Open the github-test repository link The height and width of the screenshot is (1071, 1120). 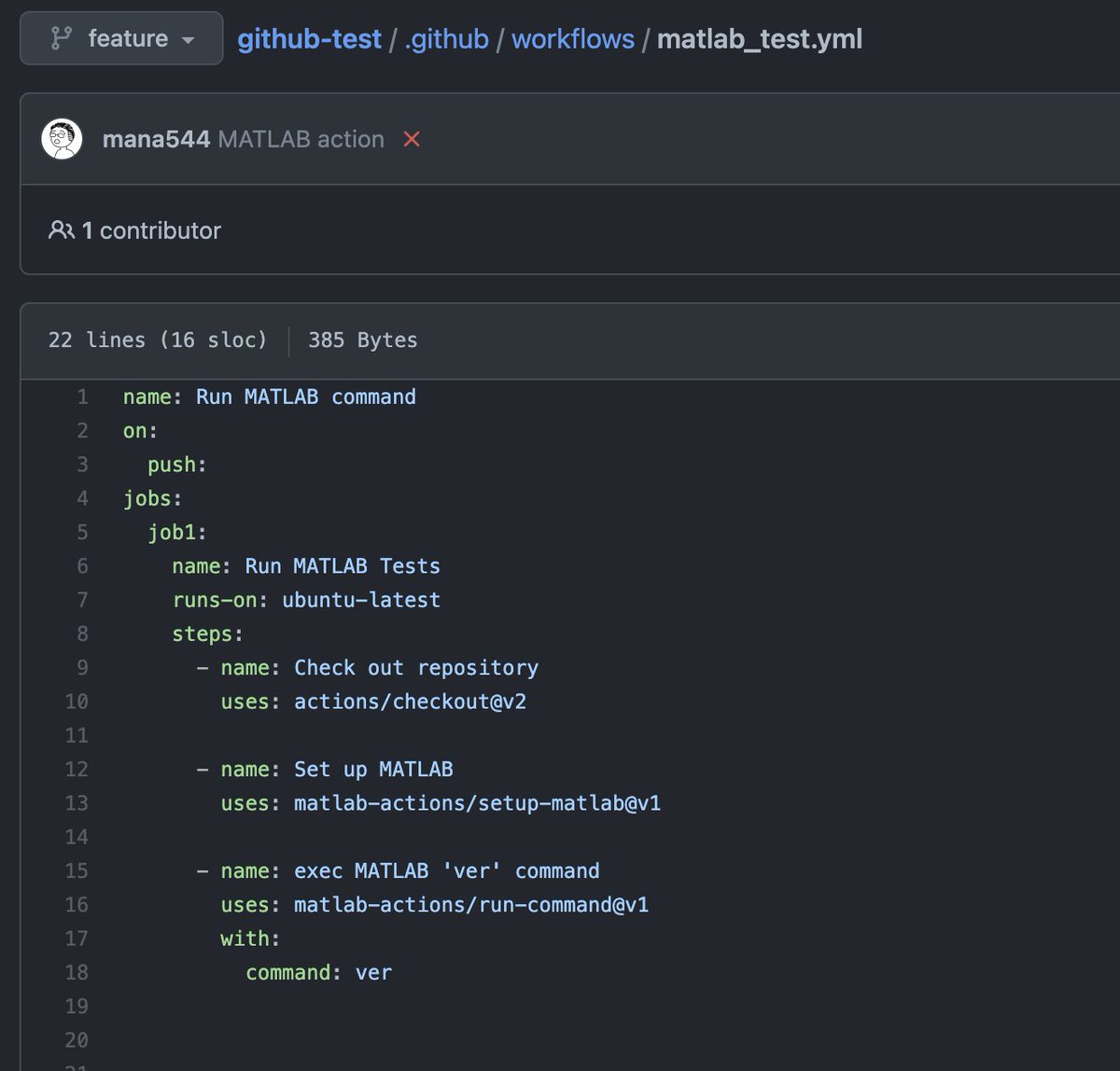point(309,39)
